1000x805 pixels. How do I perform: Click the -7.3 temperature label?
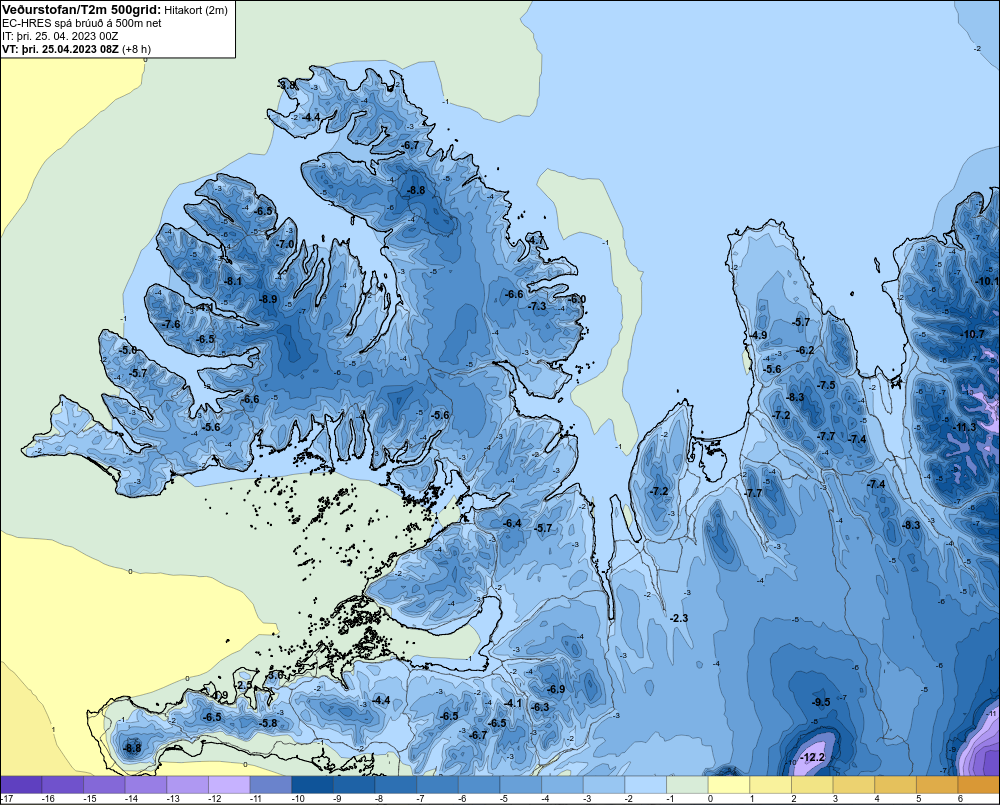537,306
